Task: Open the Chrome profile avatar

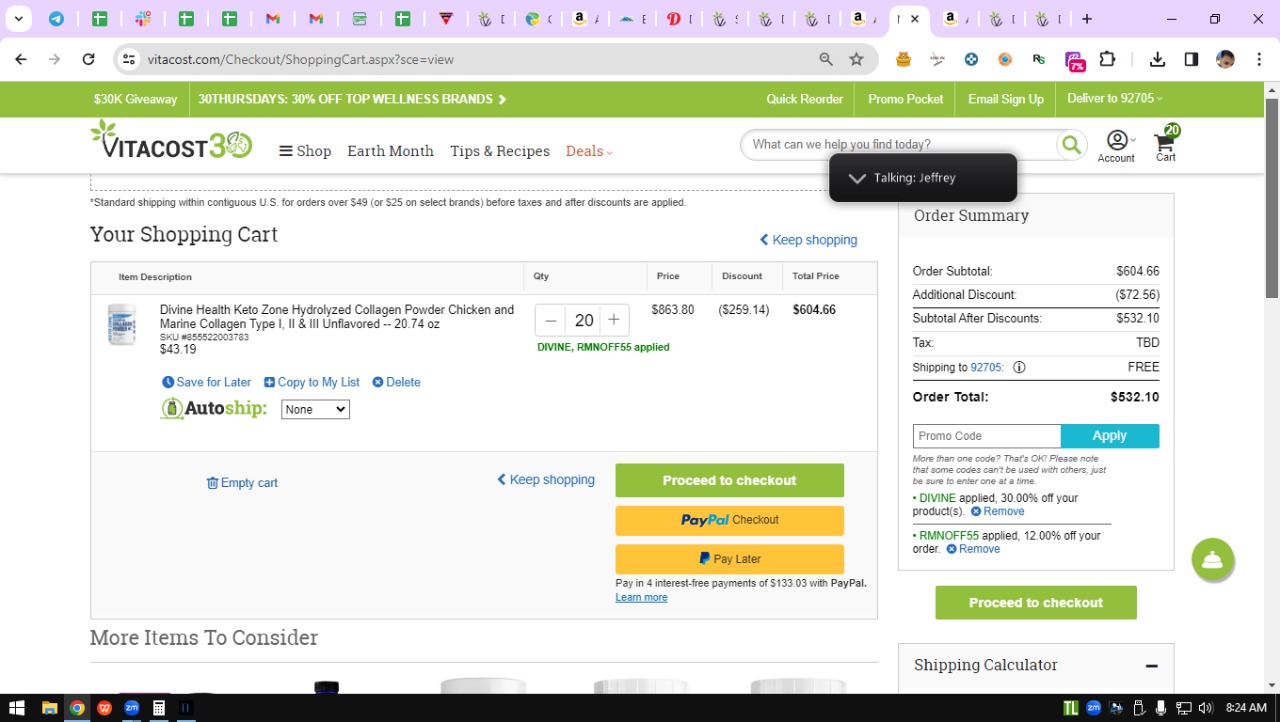Action: tap(1225, 59)
